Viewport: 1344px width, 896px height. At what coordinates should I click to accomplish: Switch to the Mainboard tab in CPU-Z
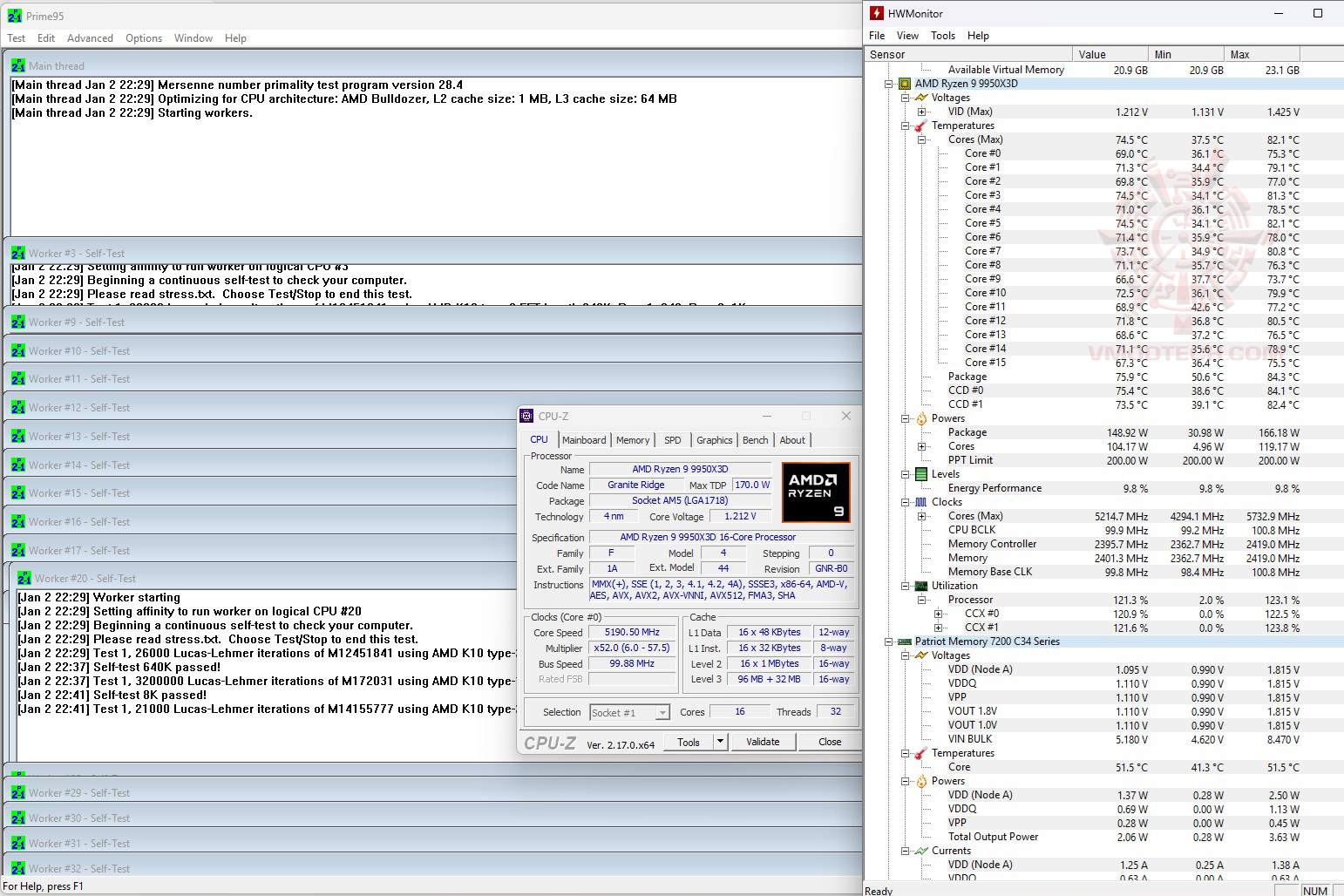click(584, 440)
